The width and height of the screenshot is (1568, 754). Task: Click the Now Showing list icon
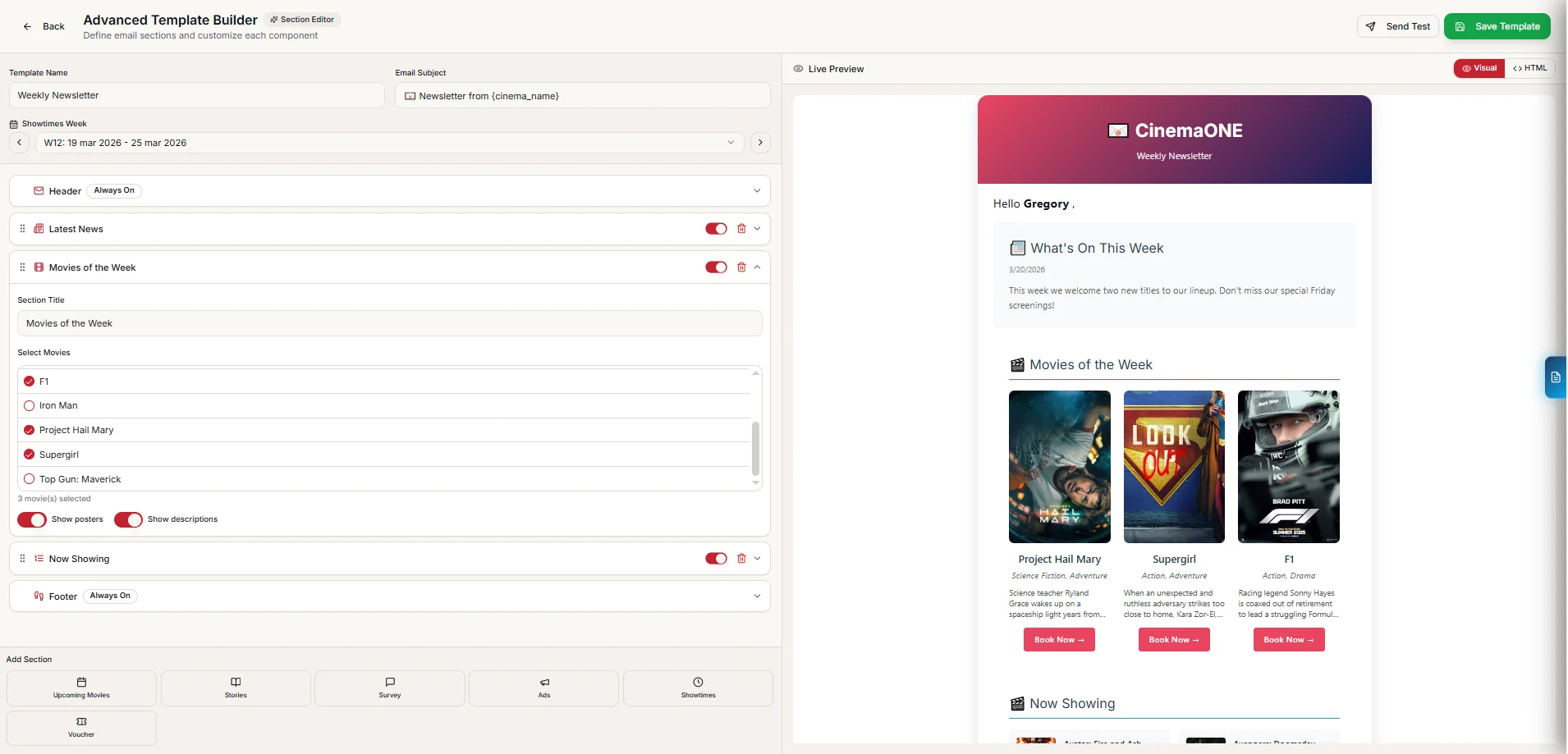pos(39,559)
